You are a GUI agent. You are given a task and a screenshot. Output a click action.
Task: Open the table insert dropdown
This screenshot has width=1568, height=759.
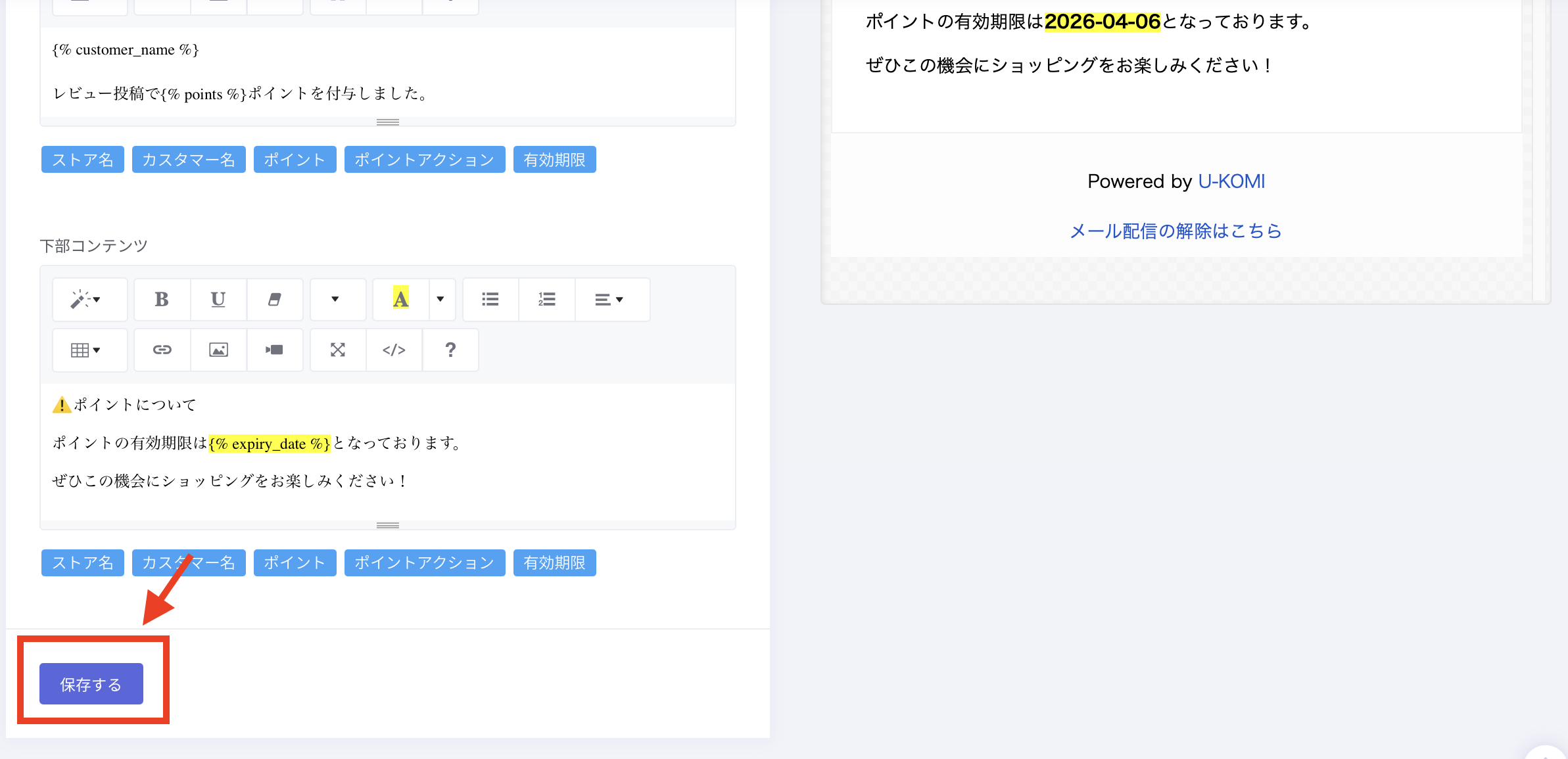[86, 350]
